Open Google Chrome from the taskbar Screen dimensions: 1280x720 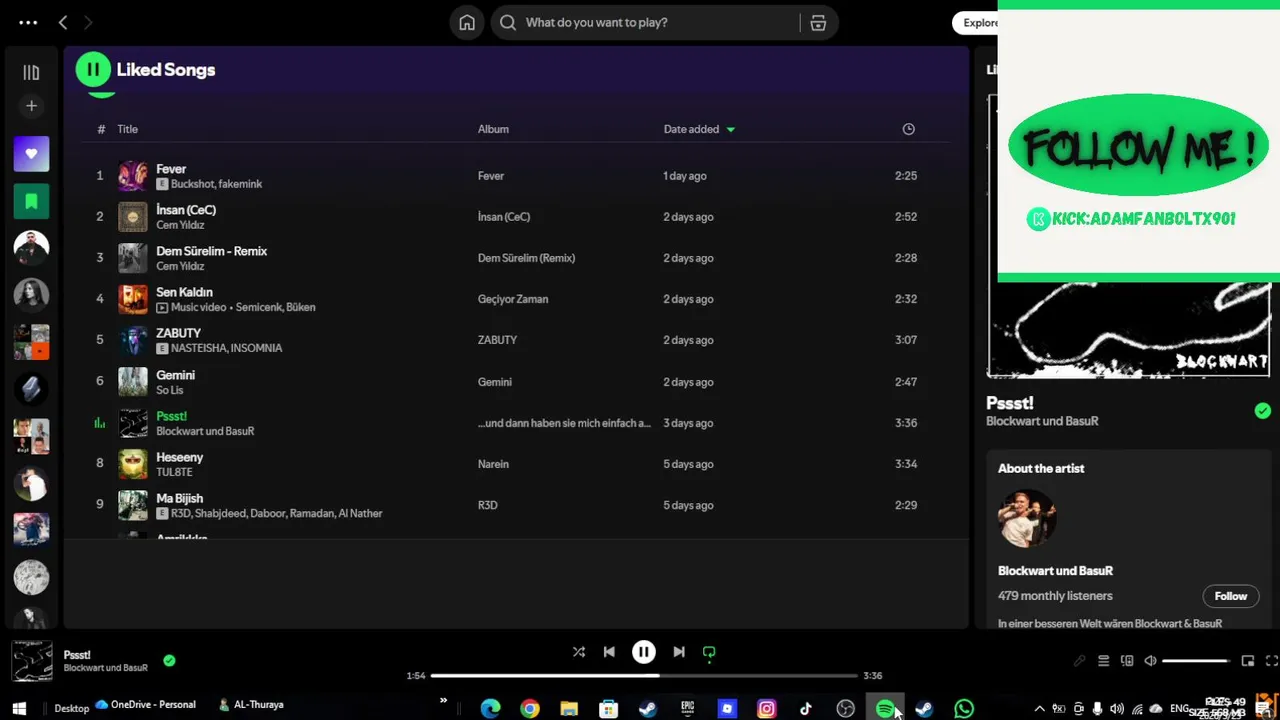530,709
